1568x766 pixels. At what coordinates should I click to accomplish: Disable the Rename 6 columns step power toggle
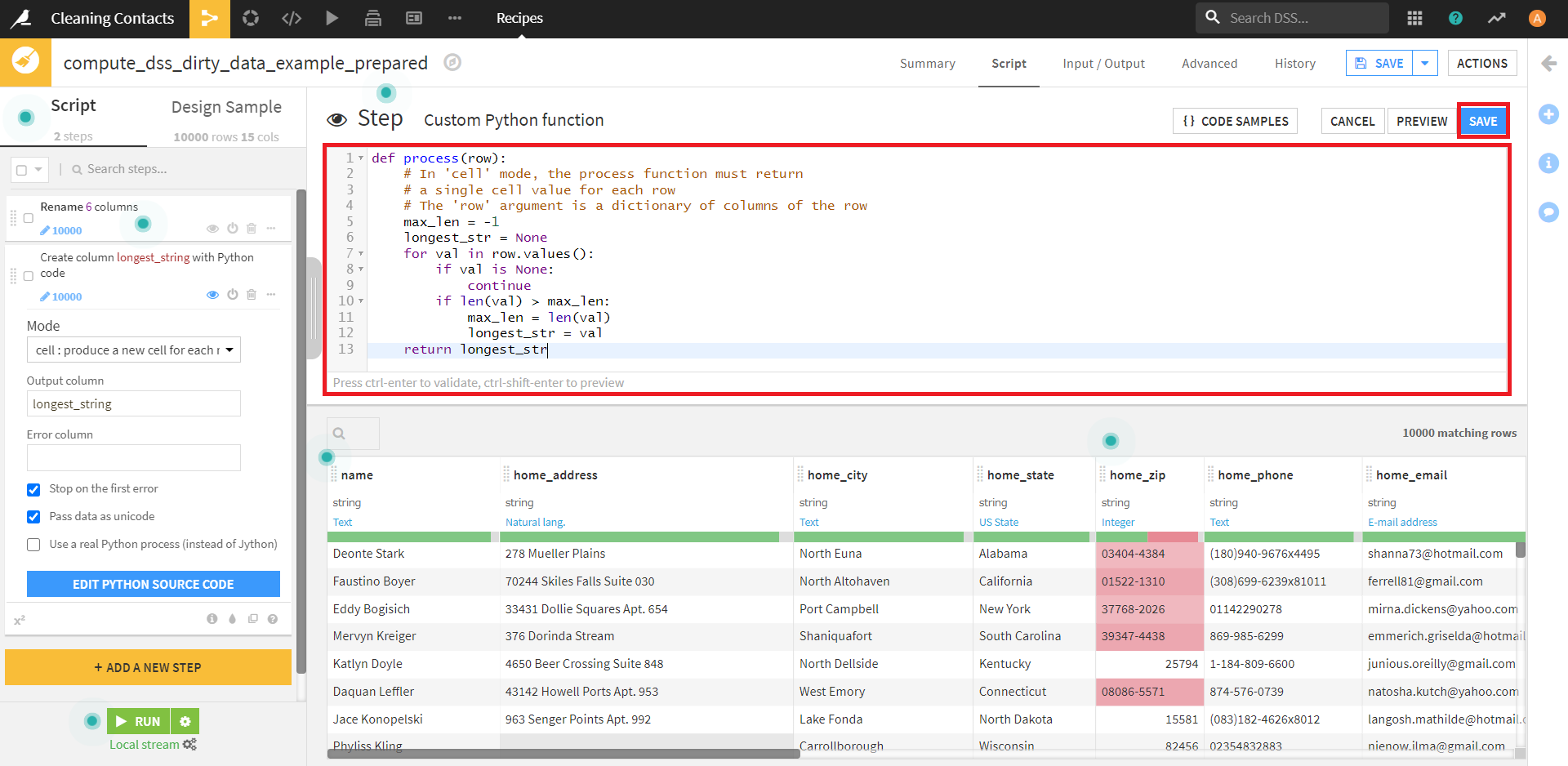(x=233, y=229)
